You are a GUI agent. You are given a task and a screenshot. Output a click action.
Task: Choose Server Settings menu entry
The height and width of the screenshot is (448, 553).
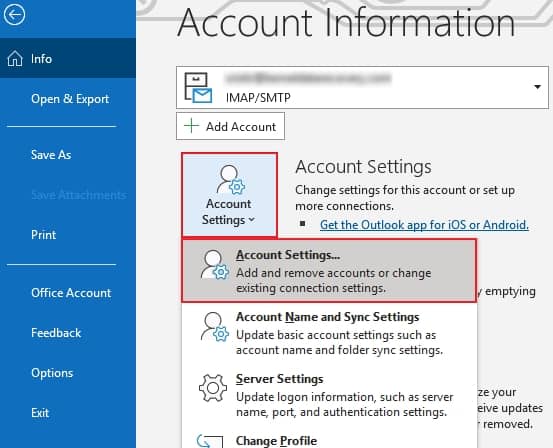[x=329, y=395]
